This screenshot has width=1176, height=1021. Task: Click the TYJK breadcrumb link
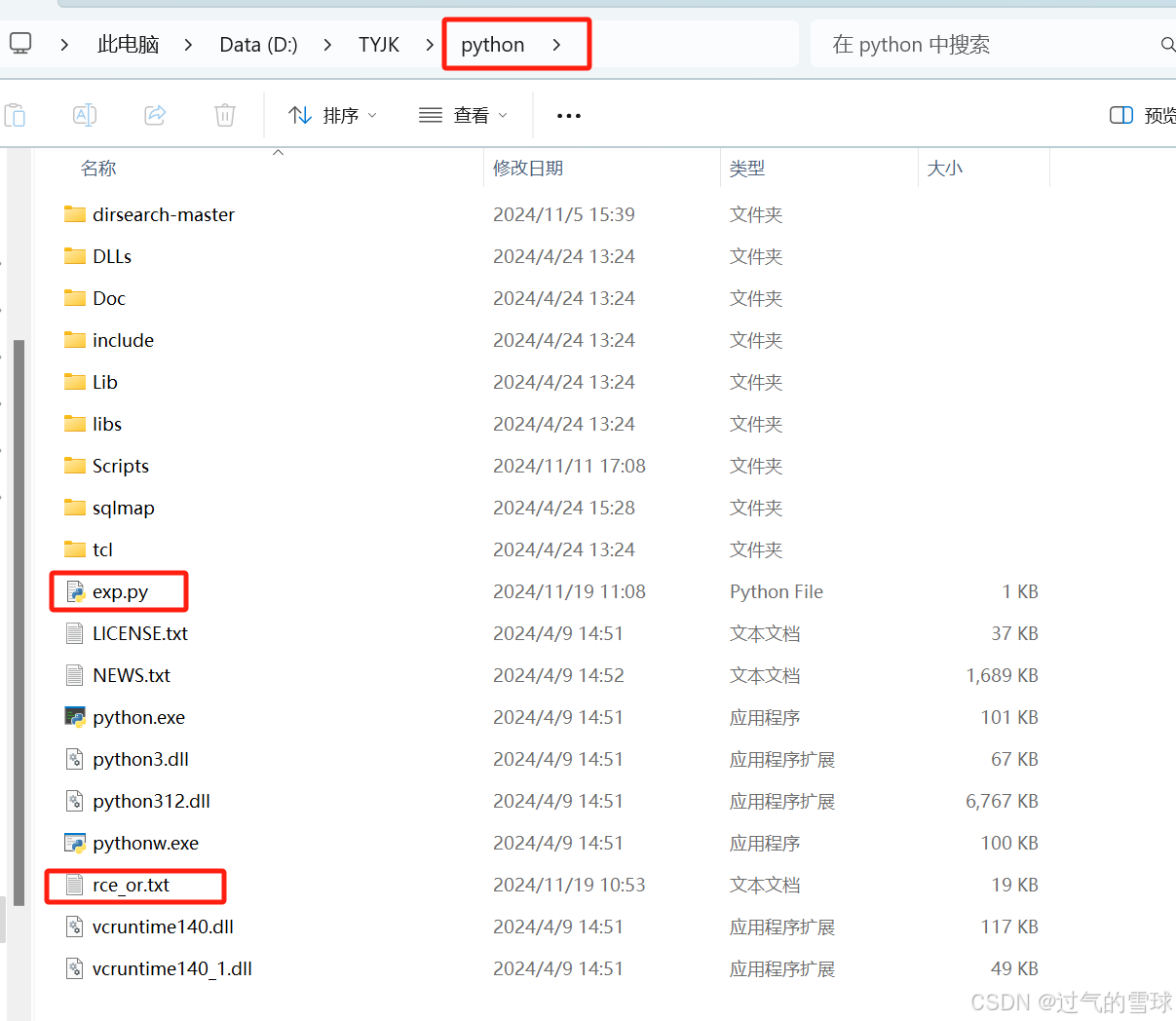[379, 44]
